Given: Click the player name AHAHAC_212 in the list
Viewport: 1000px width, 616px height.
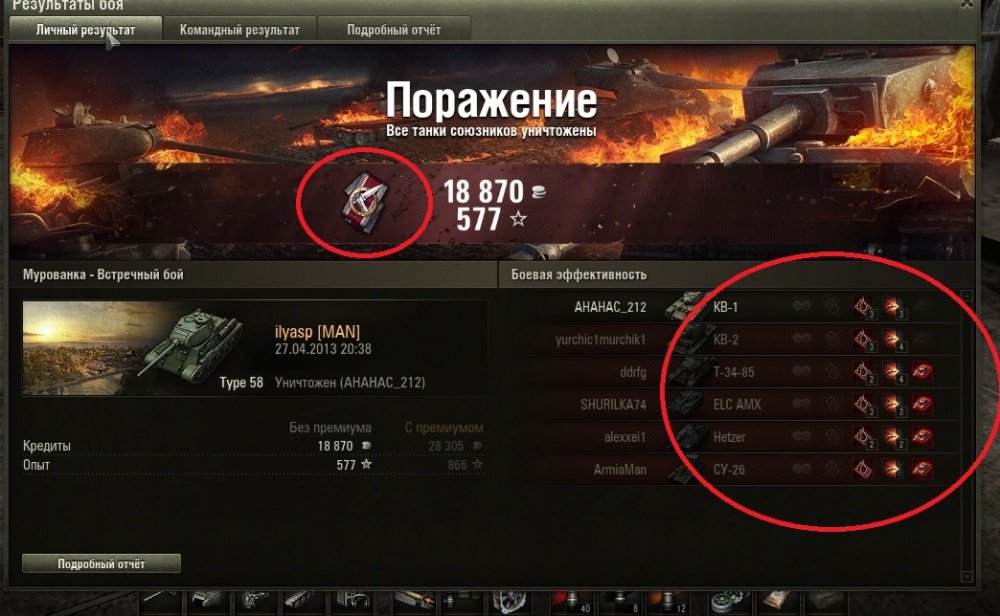Looking at the screenshot, I should click(x=610, y=307).
